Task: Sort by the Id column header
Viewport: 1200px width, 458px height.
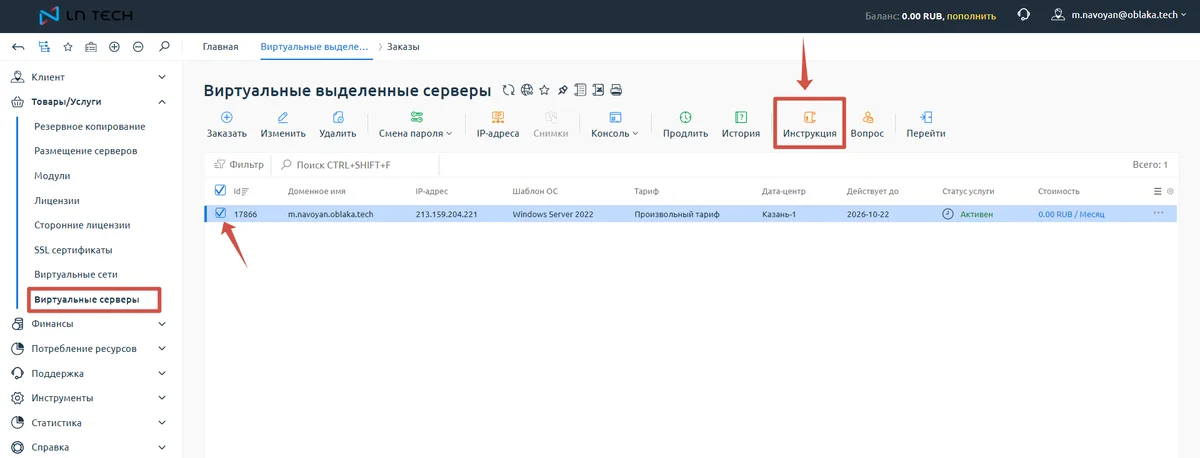Action: [x=241, y=191]
